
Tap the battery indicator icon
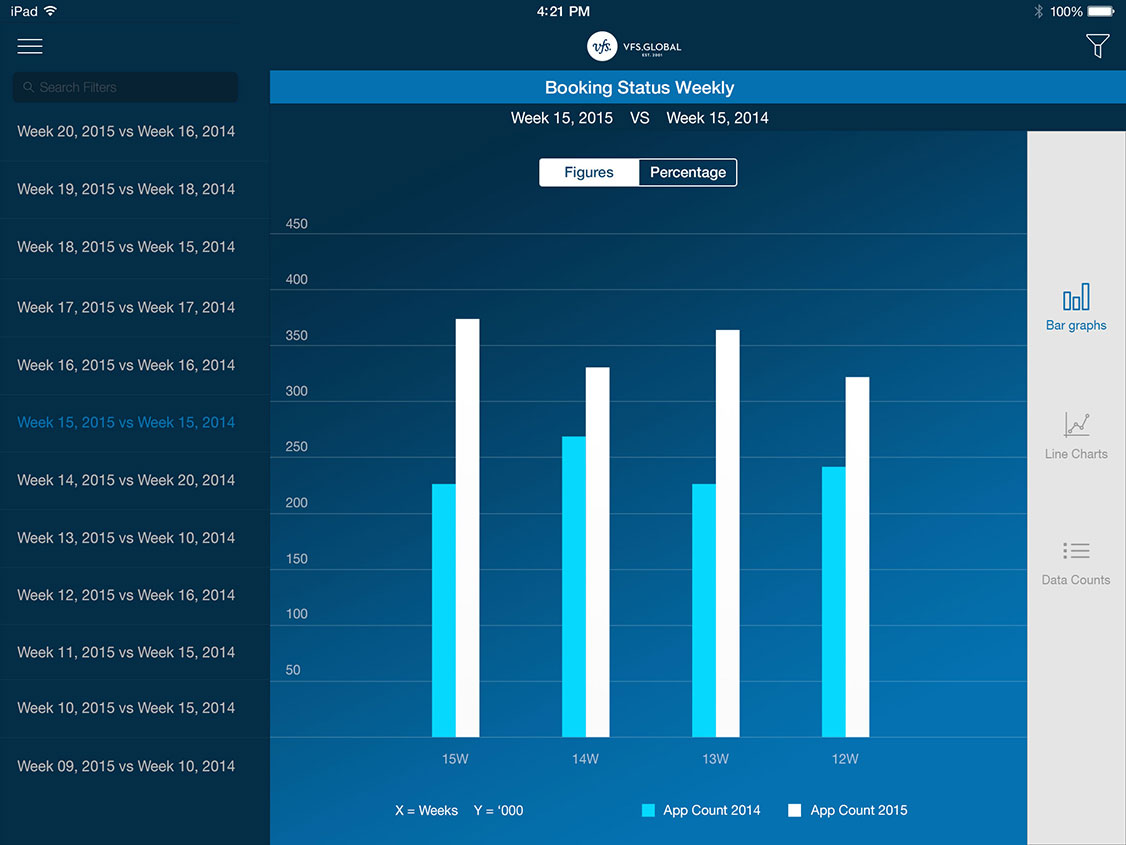pos(1100,12)
